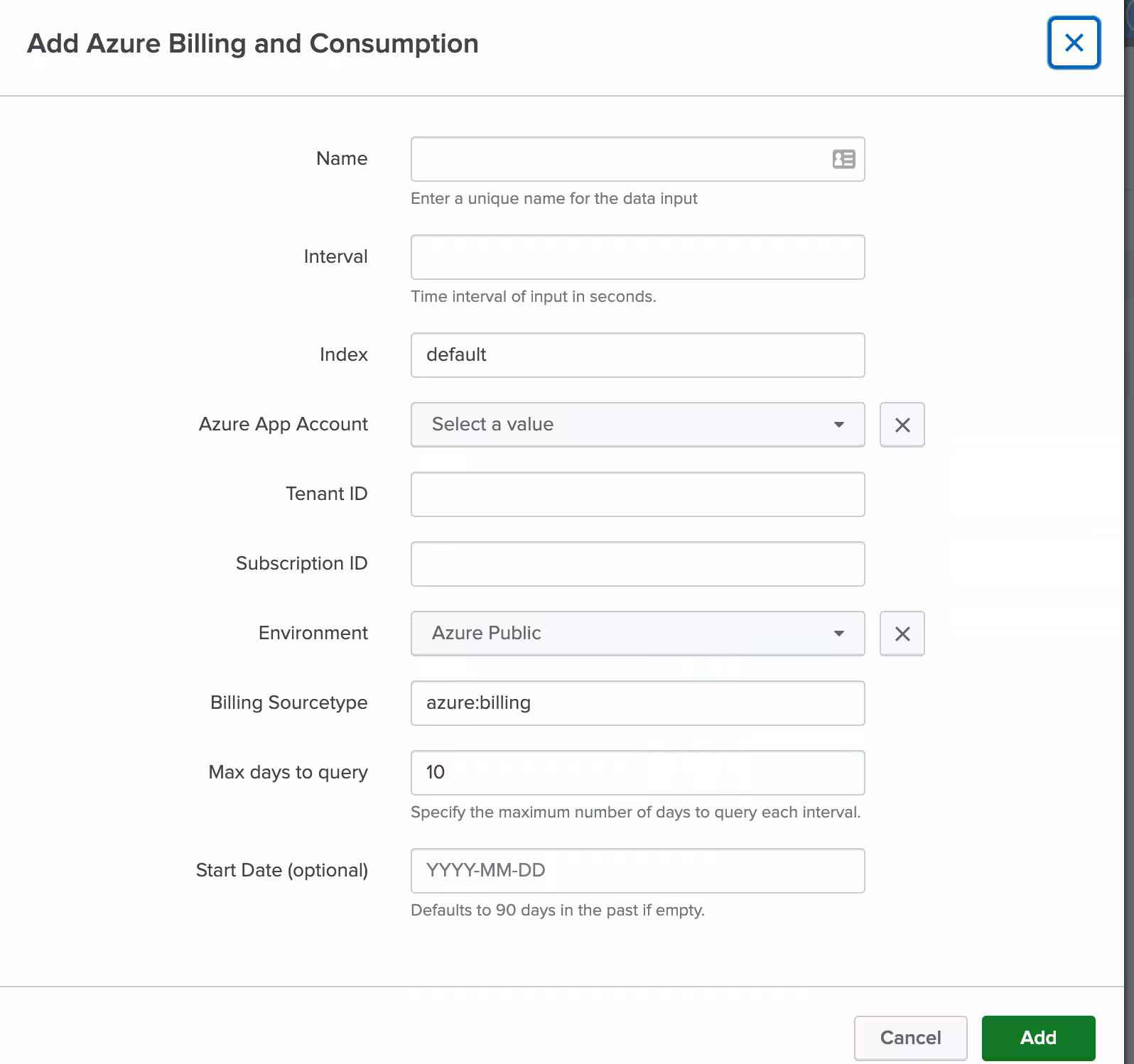Click the Billing Sourcetype field 'azure:billing'
The height and width of the screenshot is (1064, 1134).
click(x=637, y=703)
